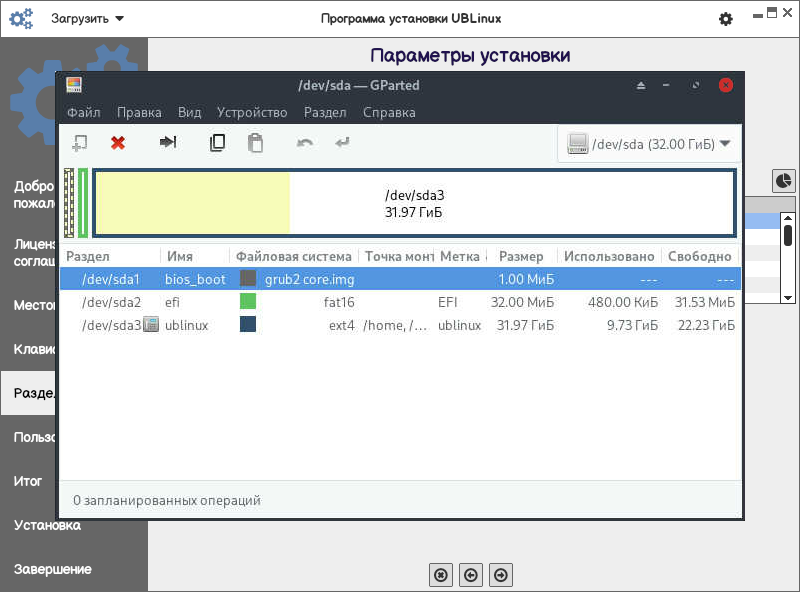Minimize the installer main window
800x592 pixels.
coord(758,15)
